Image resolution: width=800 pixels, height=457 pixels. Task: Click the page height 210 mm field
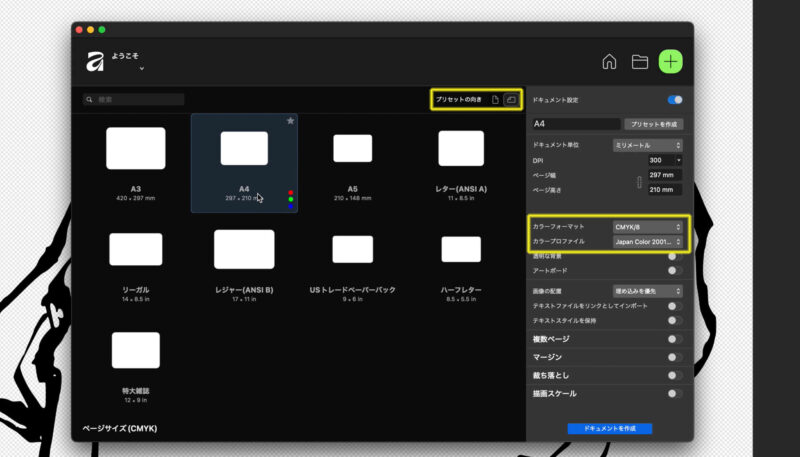(x=665, y=189)
